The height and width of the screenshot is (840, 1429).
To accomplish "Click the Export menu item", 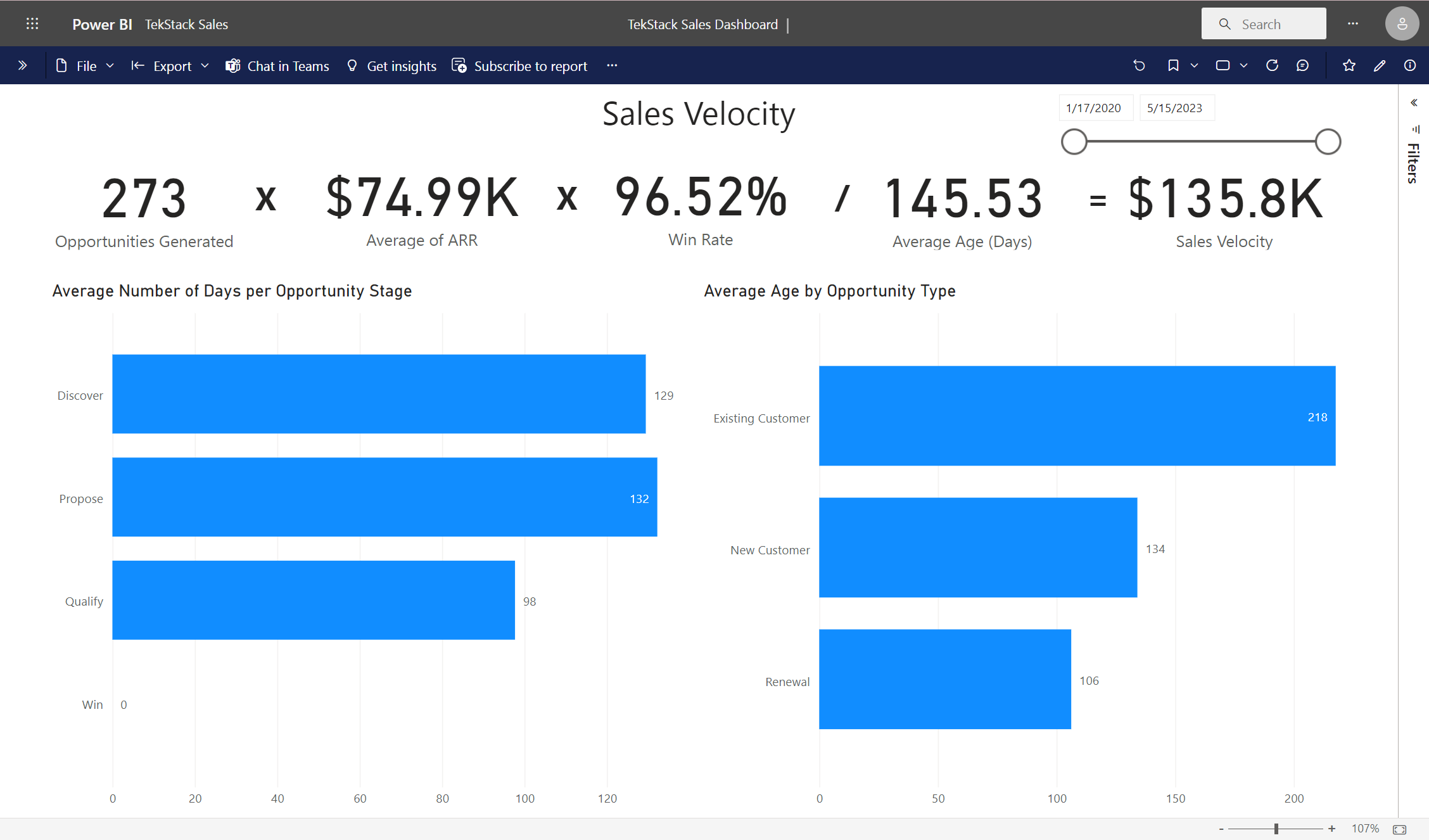I will pos(172,66).
